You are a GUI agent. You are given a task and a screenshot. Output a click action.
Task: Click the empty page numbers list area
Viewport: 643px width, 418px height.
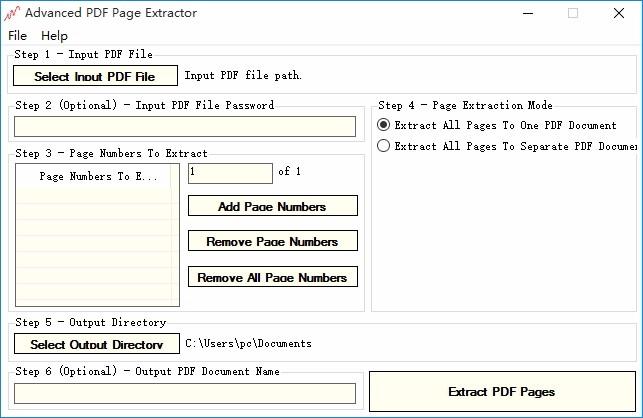point(98,250)
